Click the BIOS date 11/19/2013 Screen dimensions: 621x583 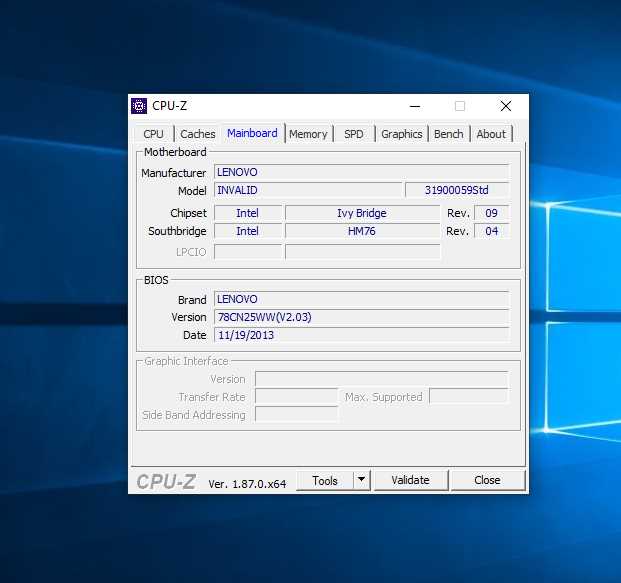point(361,335)
